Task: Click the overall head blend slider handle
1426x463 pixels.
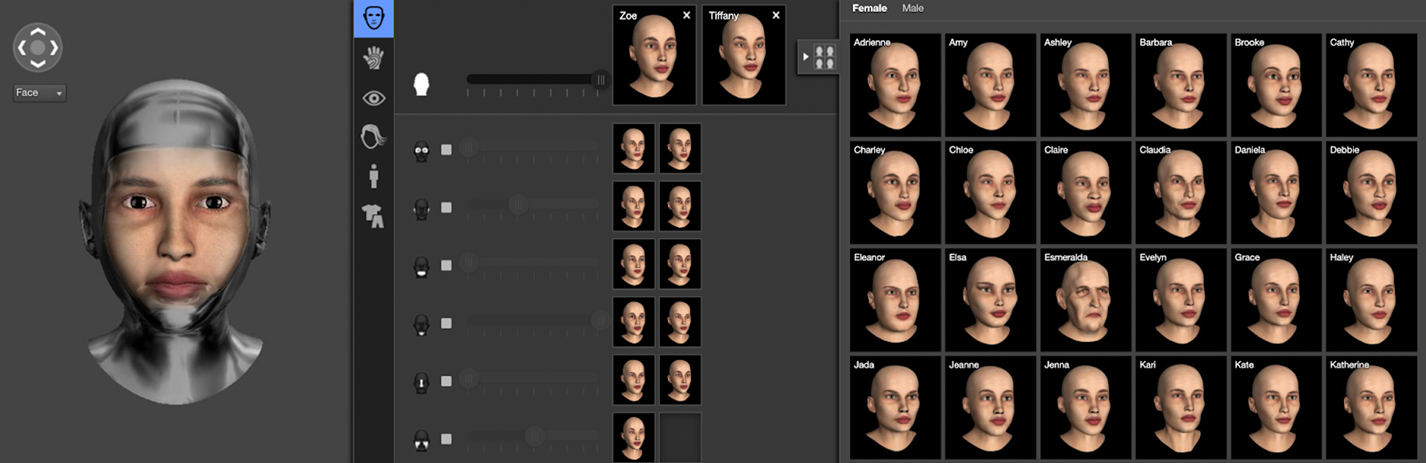Action: (601, 79)
